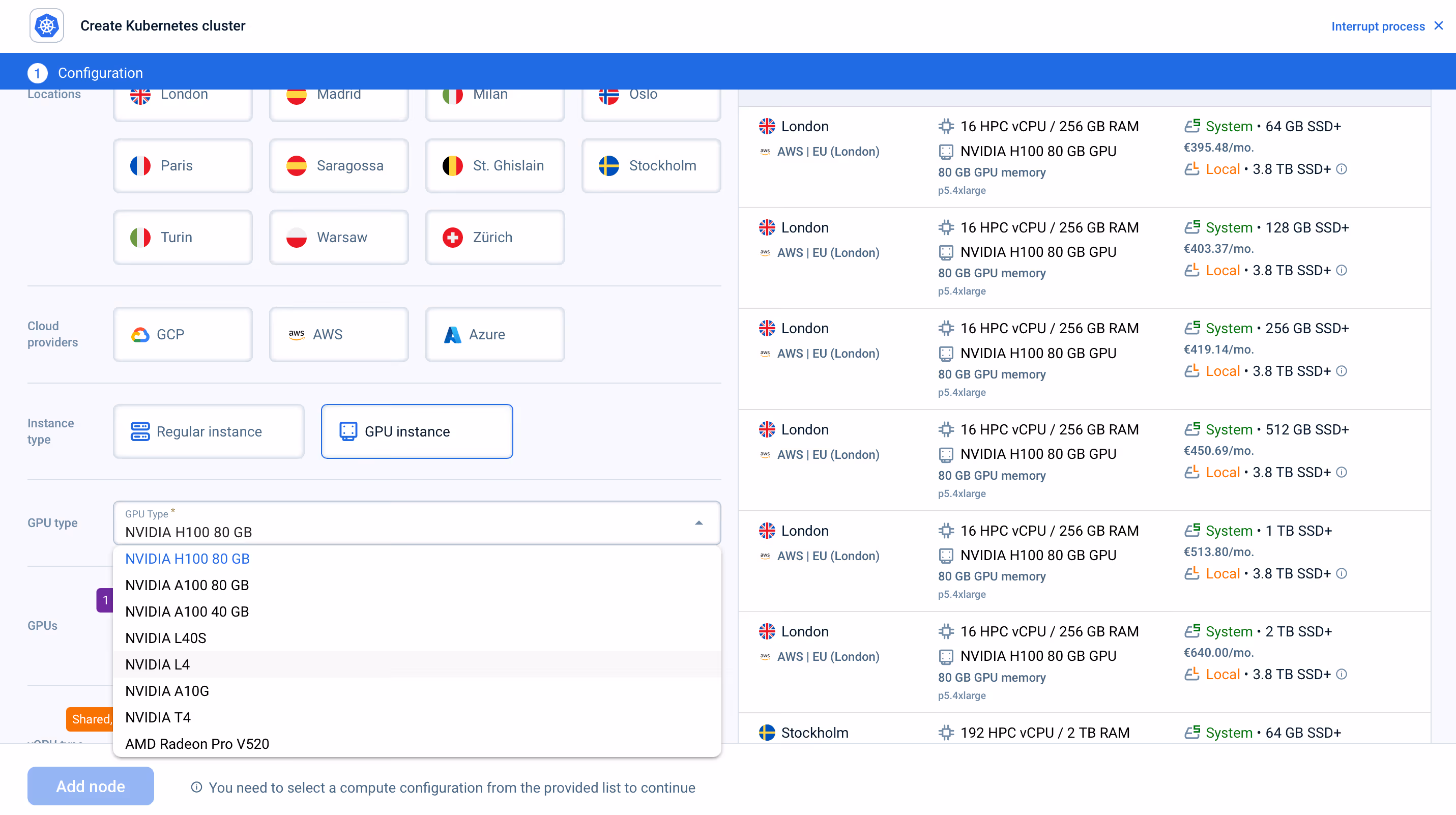Image resolution: width=1456 pixels, height=815 pixels.
Task: Click Local storage info icon in €395.48/mo. row
Action: click(x=1341, y=169)
